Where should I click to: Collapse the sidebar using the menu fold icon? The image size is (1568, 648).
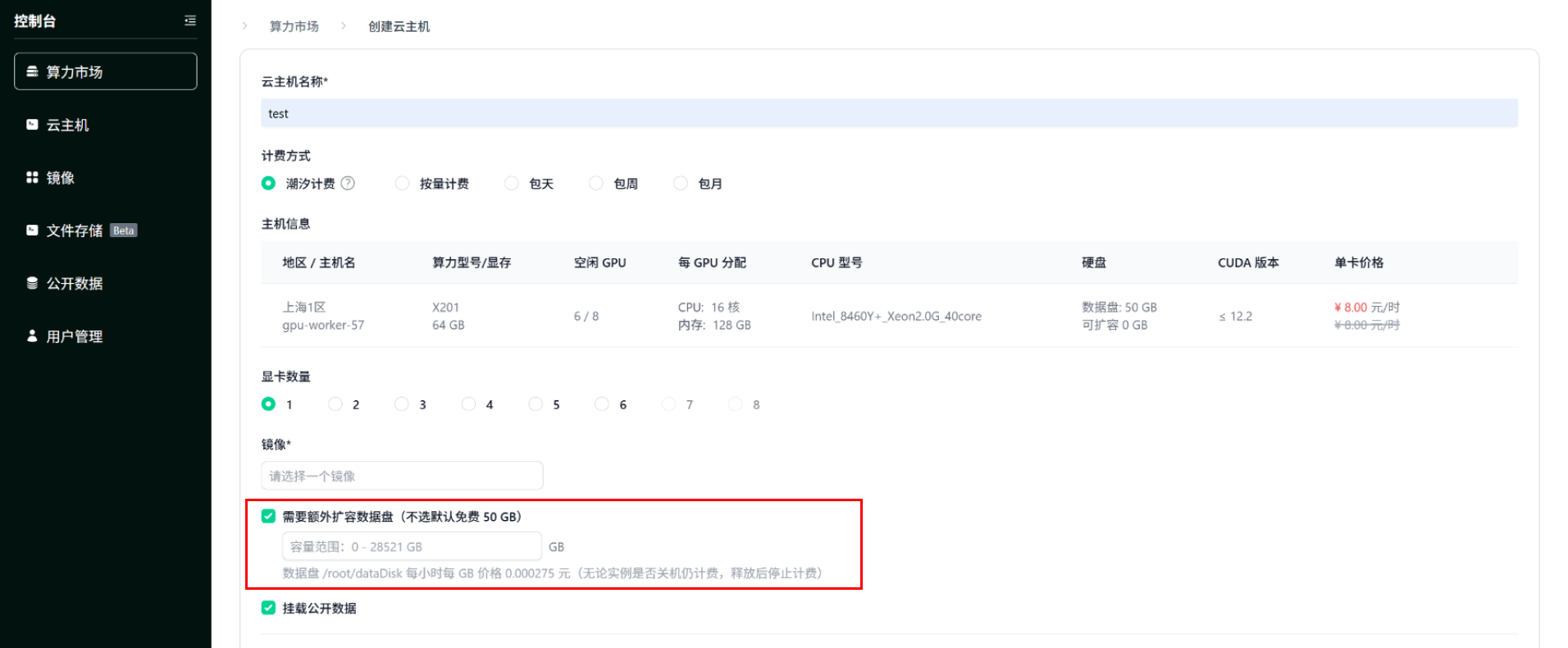tap(190, 21)
